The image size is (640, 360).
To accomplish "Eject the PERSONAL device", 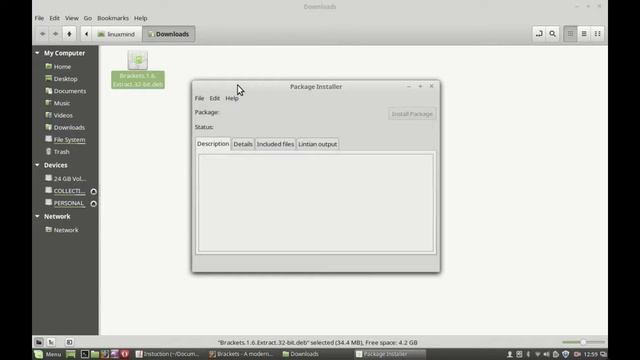I will (93, 204).
